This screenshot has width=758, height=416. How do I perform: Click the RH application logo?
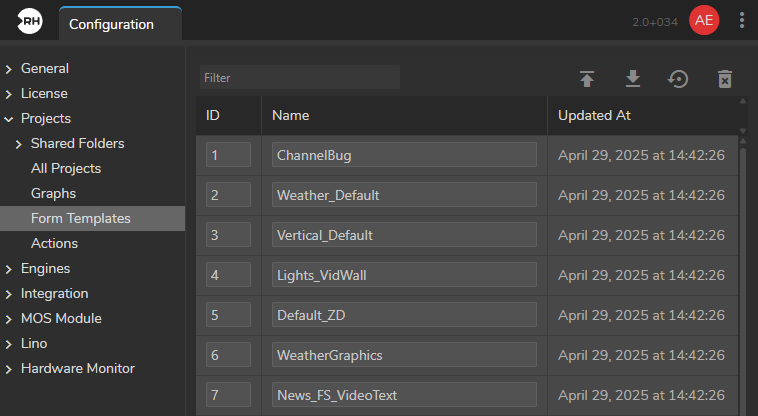click(30, 21)
